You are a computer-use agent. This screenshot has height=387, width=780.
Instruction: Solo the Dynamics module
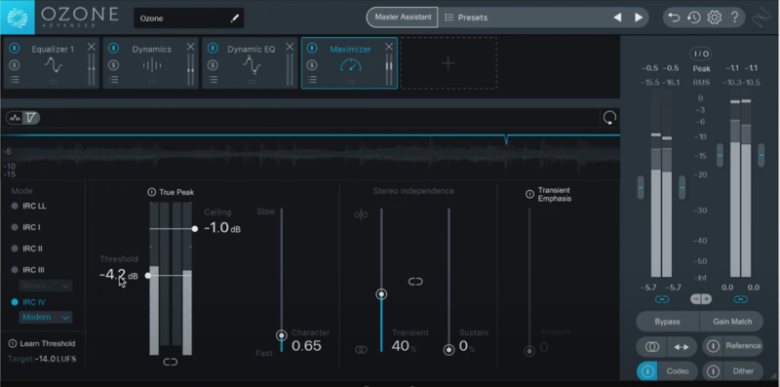tap(114, 65)
